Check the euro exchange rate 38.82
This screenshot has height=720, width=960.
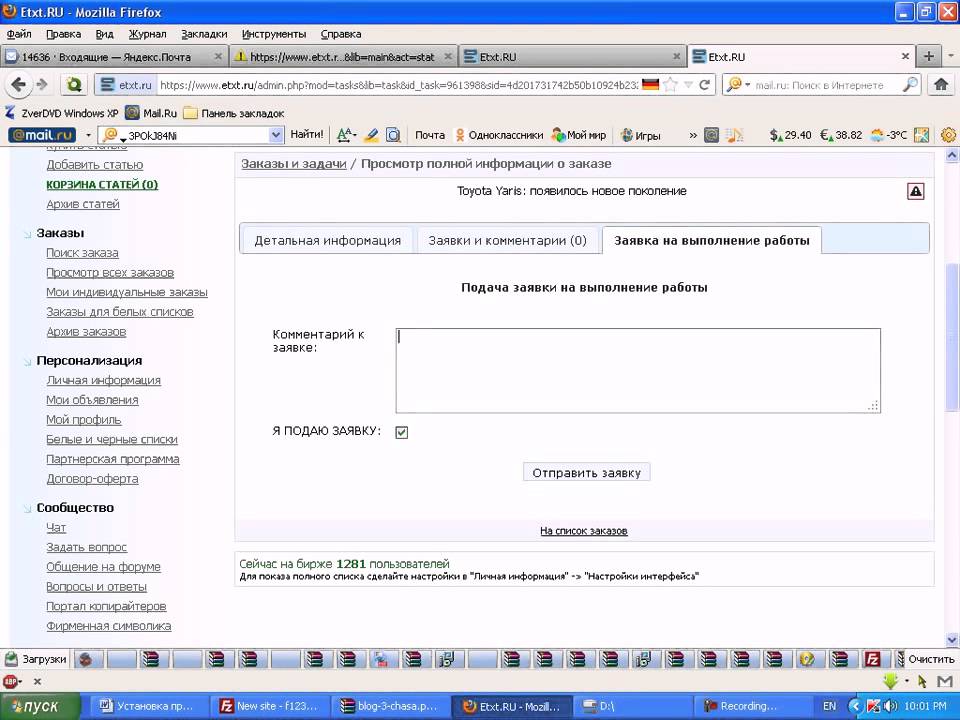(x=841, y=135)
